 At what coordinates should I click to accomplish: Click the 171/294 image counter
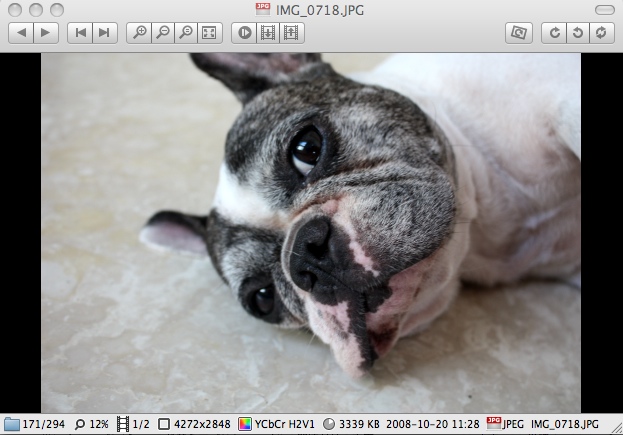44,424
